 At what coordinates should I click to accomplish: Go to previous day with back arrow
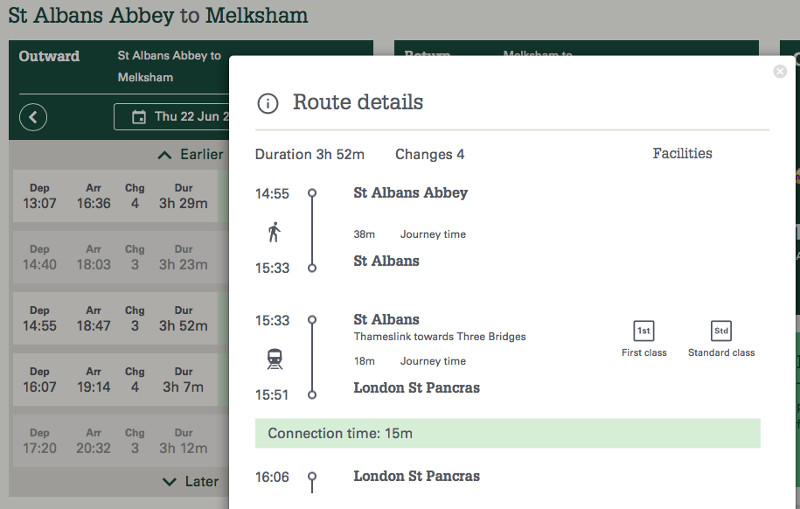point(33,117)
